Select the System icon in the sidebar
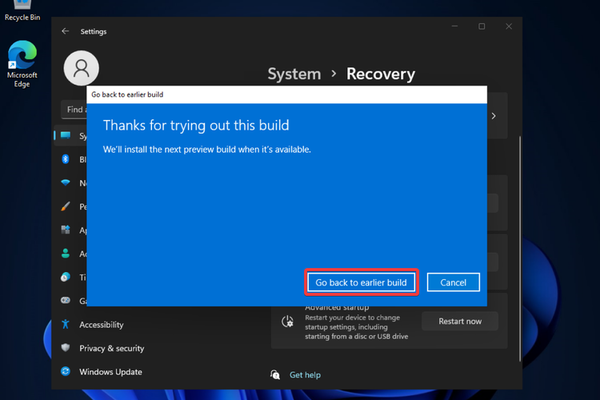The image size is (600, 400). (x=66, y=135)
